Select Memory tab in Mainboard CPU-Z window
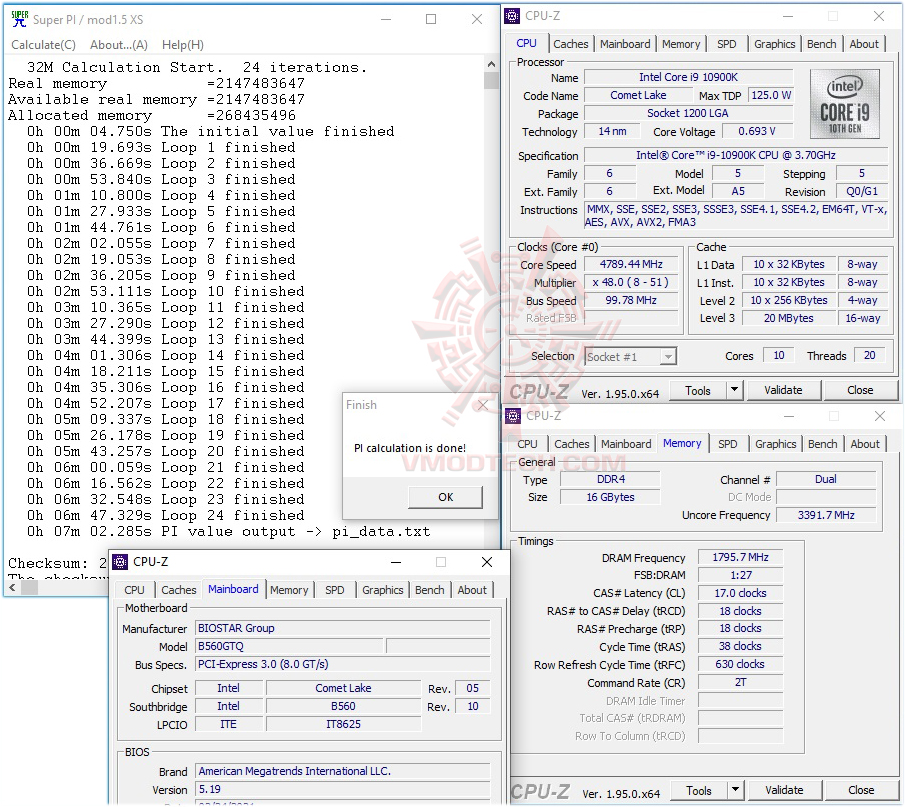905x807 pixels. [x=289, y=590]
